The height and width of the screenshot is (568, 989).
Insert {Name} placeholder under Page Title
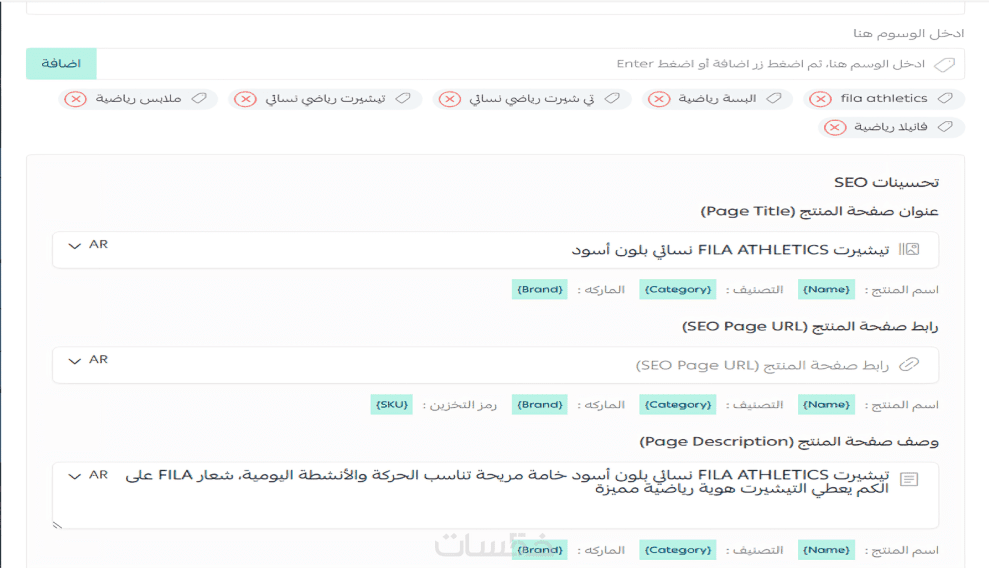coord(826,289)
